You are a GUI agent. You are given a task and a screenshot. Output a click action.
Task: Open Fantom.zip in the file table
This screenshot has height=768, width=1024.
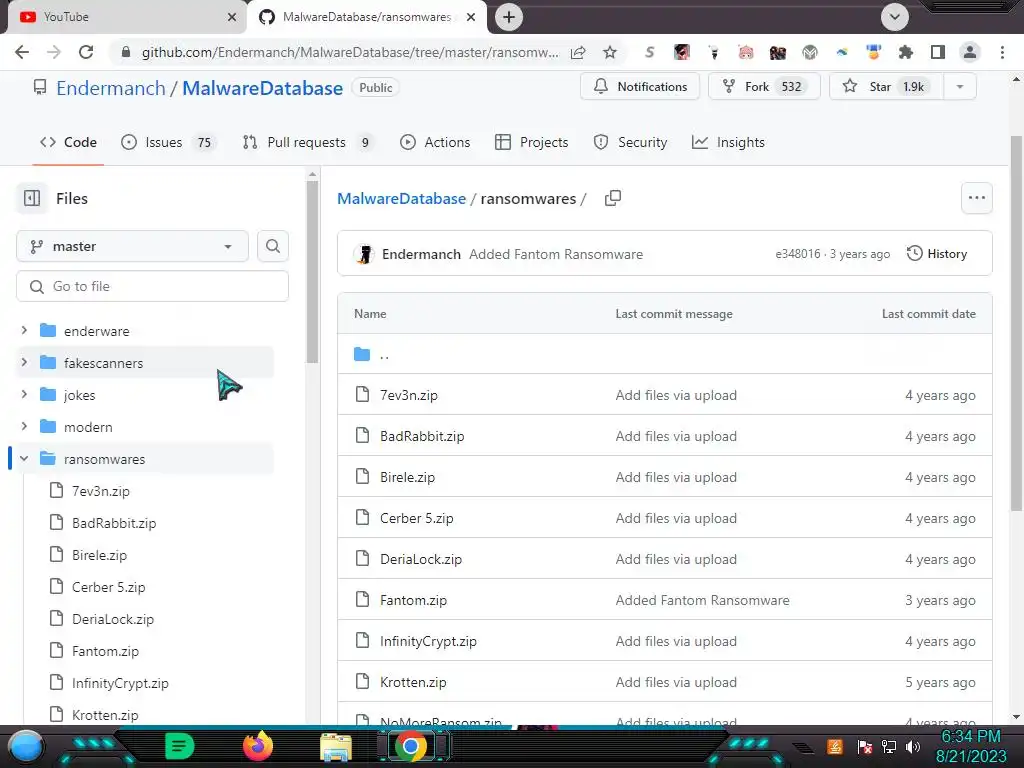pos(413,600)
